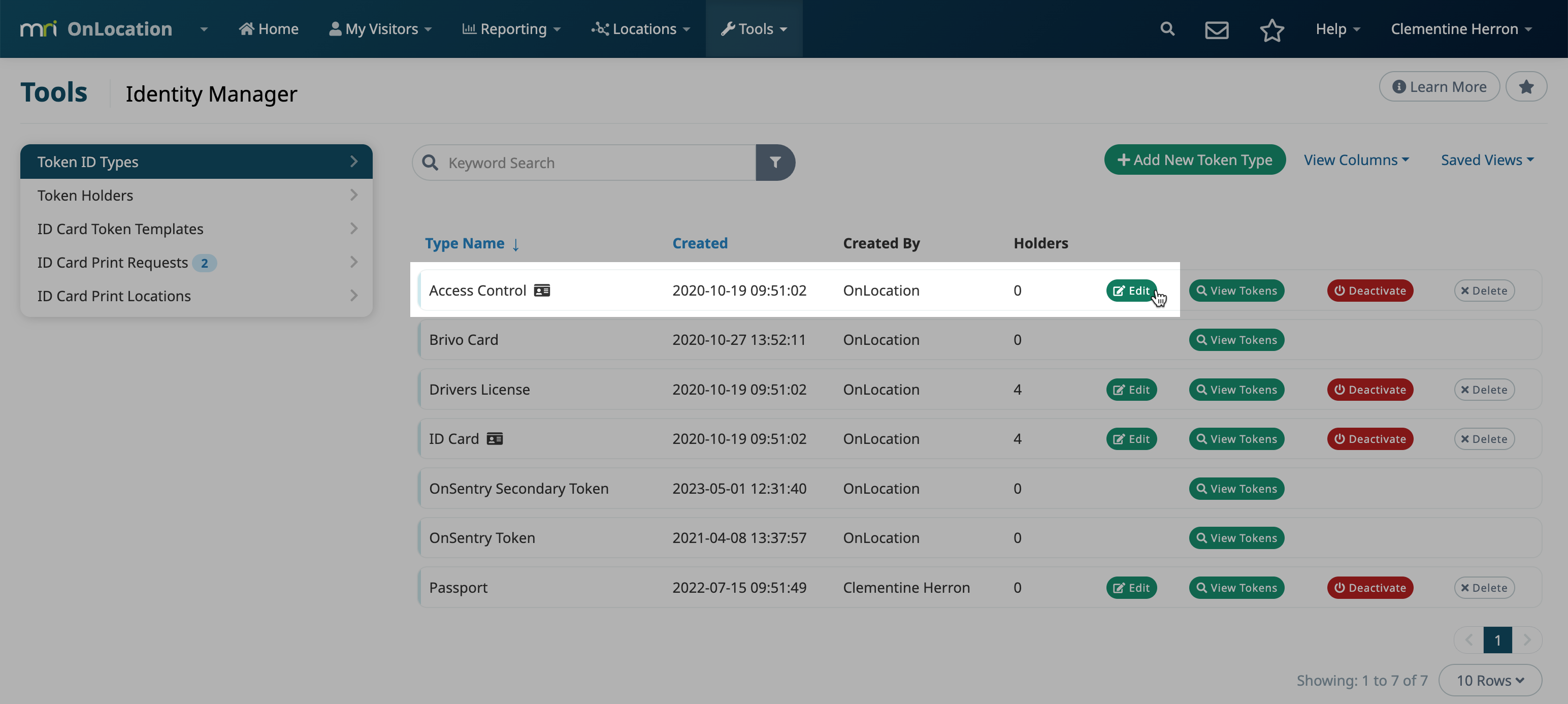View Tokens for OnSentry Secondary Token
Image resolution: width=1568 pixels, height=704 pixels.
coord(1236,489)
